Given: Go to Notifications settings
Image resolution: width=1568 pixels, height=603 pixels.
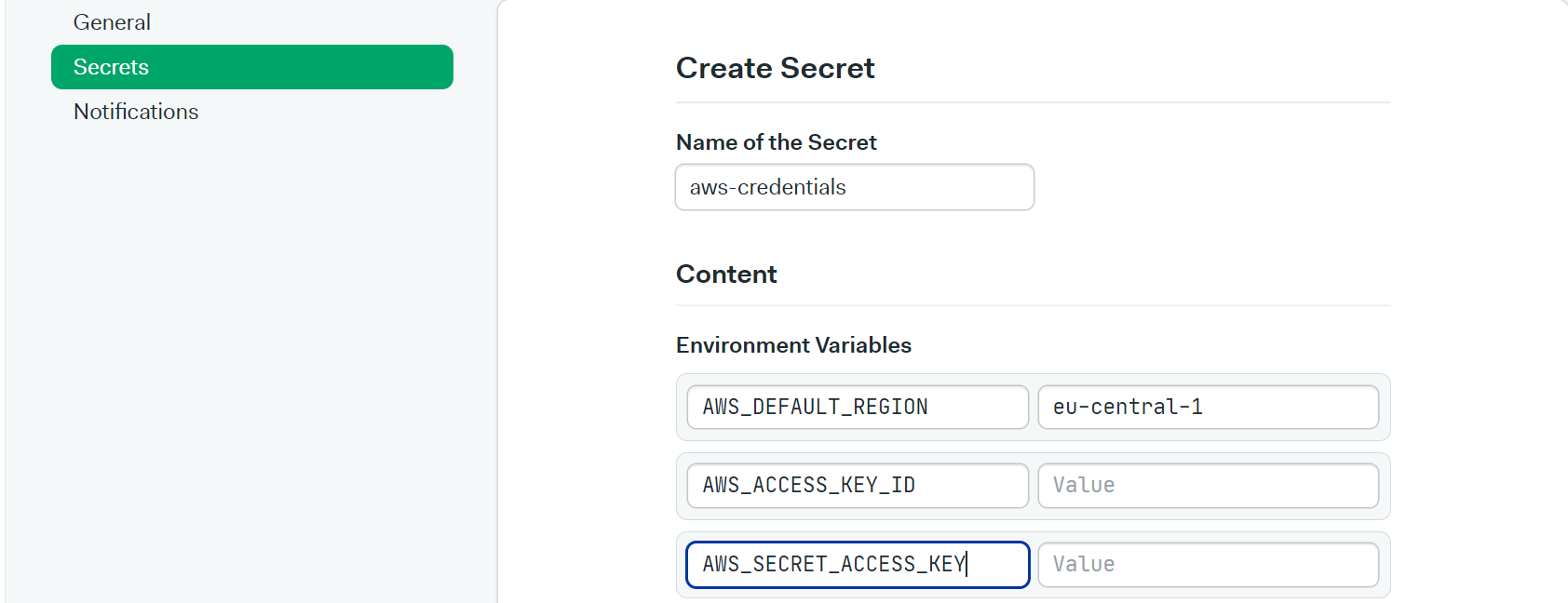Looking at the screenshot, I should pyautogui.click(x=136, y=112).
